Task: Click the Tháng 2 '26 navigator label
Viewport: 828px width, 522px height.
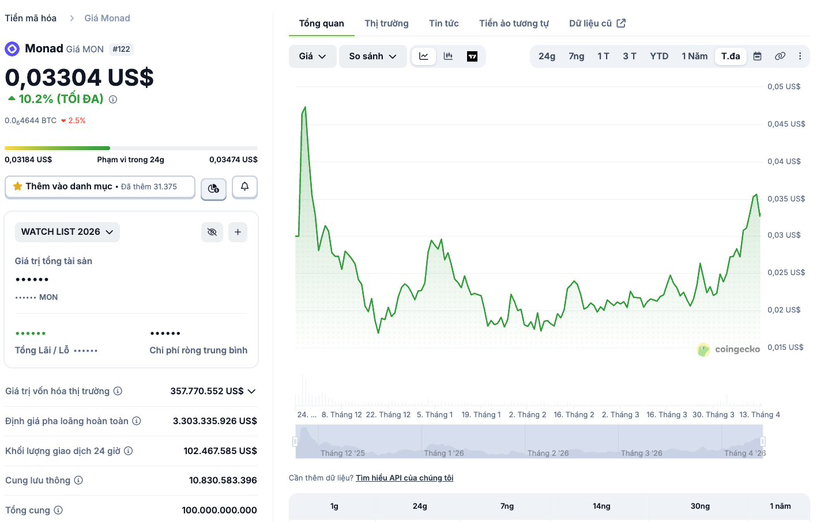Action: (548, 453)
